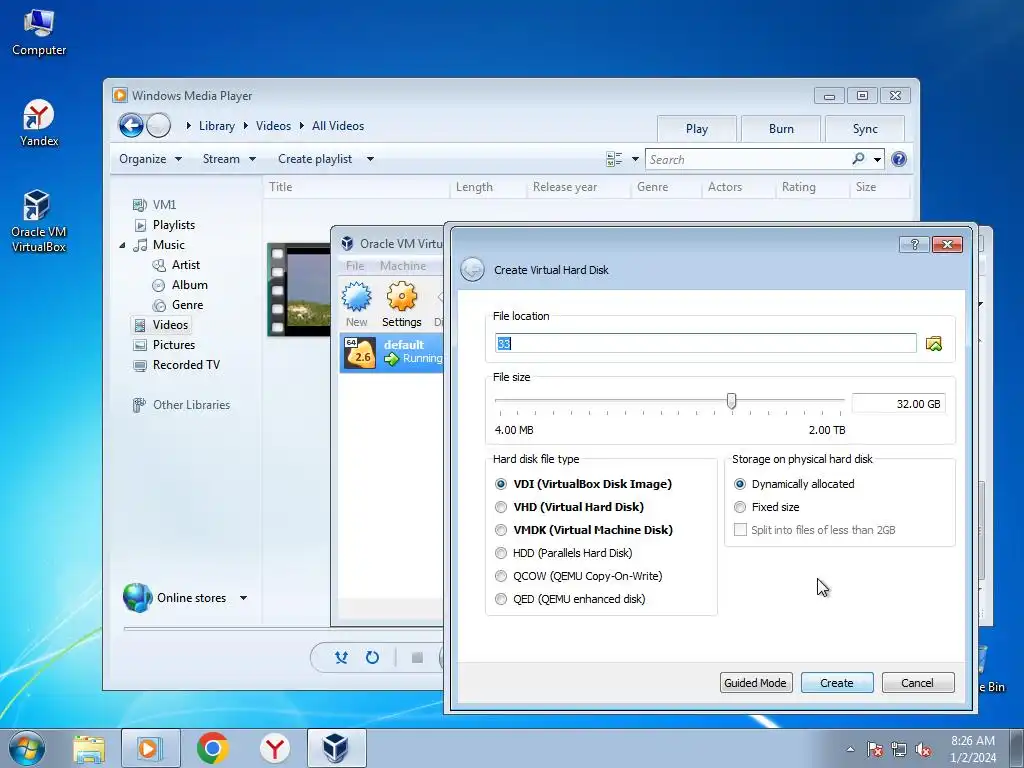1024x768 pixels.
Task: Click the back arrow in Create Virtual Hard Disk
Action: (472, 269)
